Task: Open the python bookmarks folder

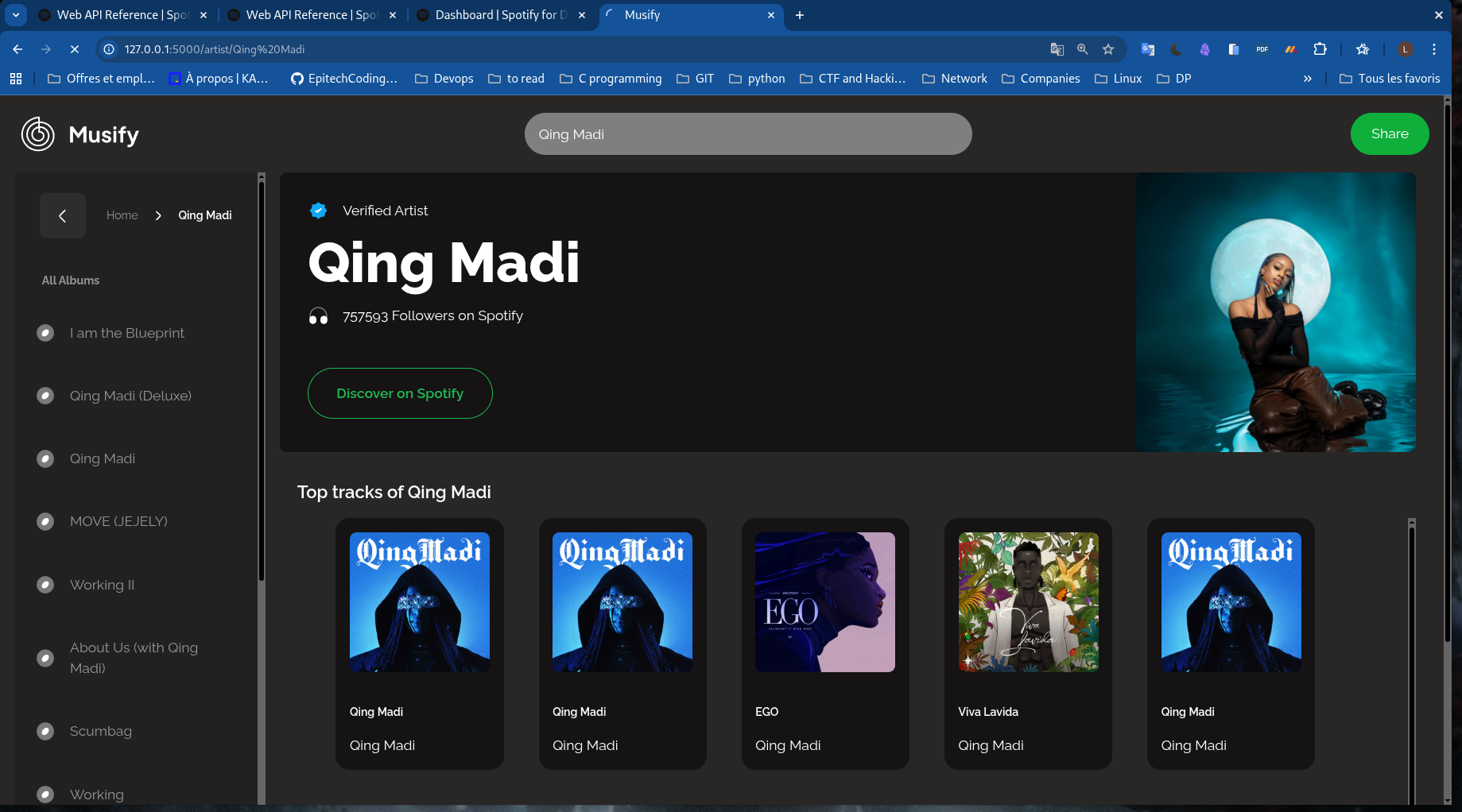Action: tap(757, 79)
